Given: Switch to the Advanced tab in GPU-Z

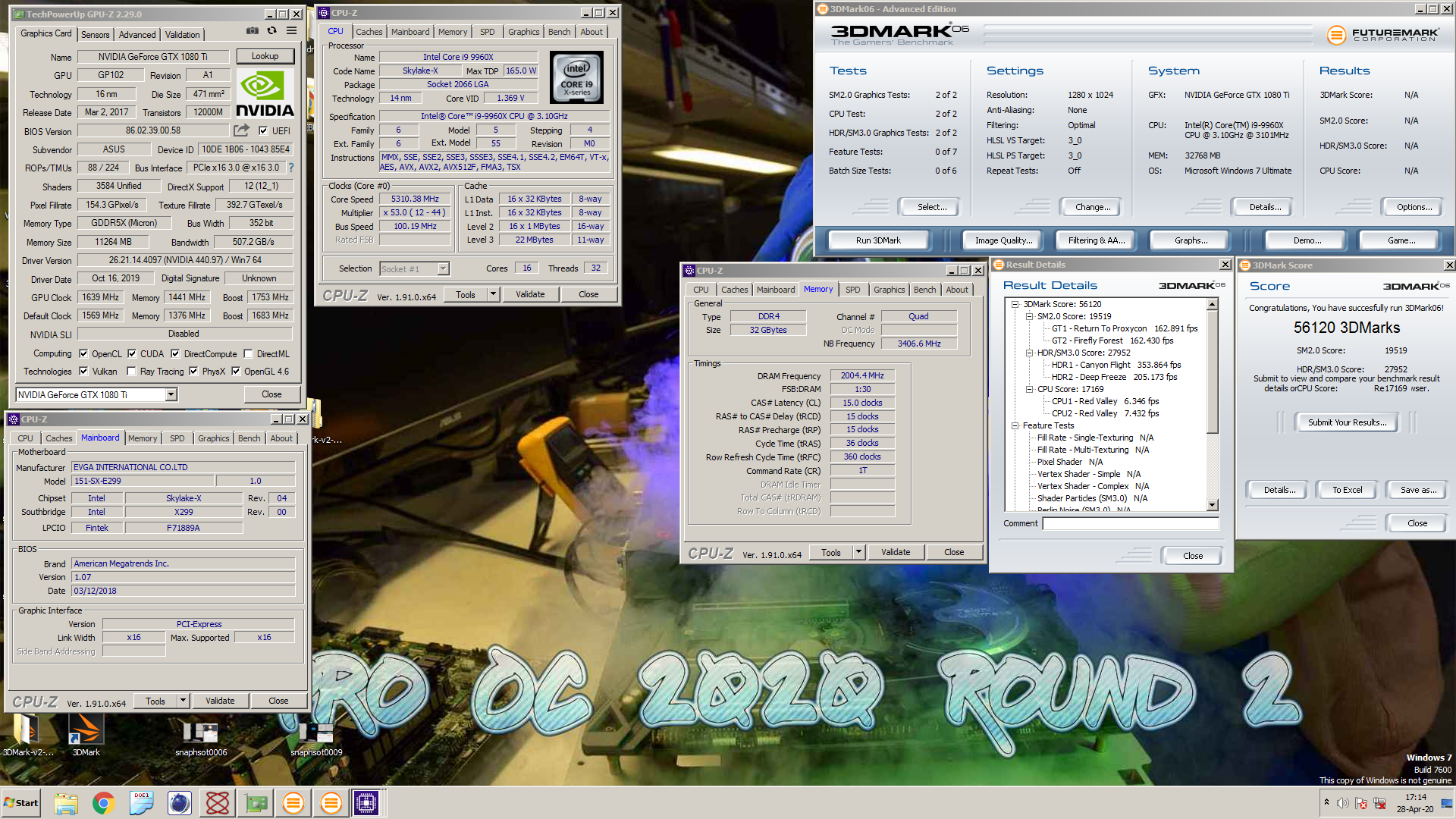Looking at the screenshot, I should tap(137, 34).
